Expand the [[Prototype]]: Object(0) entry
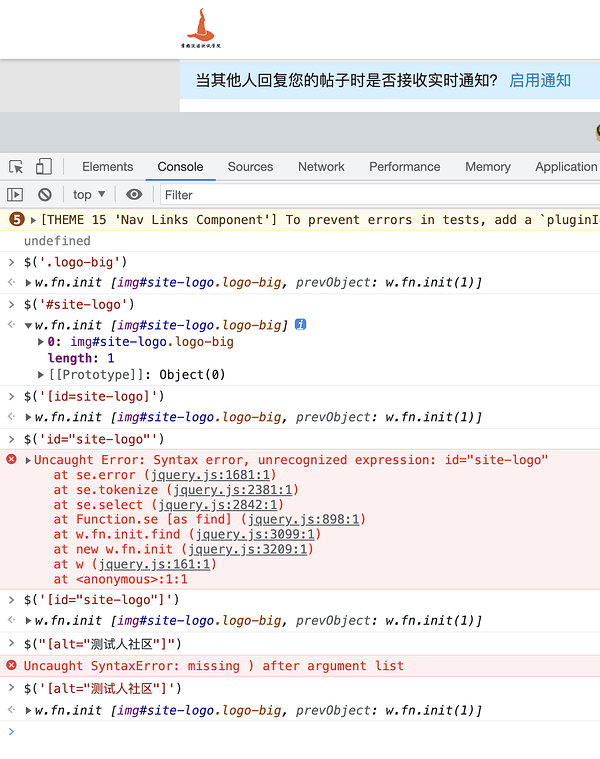The height and width of the screenshot is (759, 600). pos(41,375)
